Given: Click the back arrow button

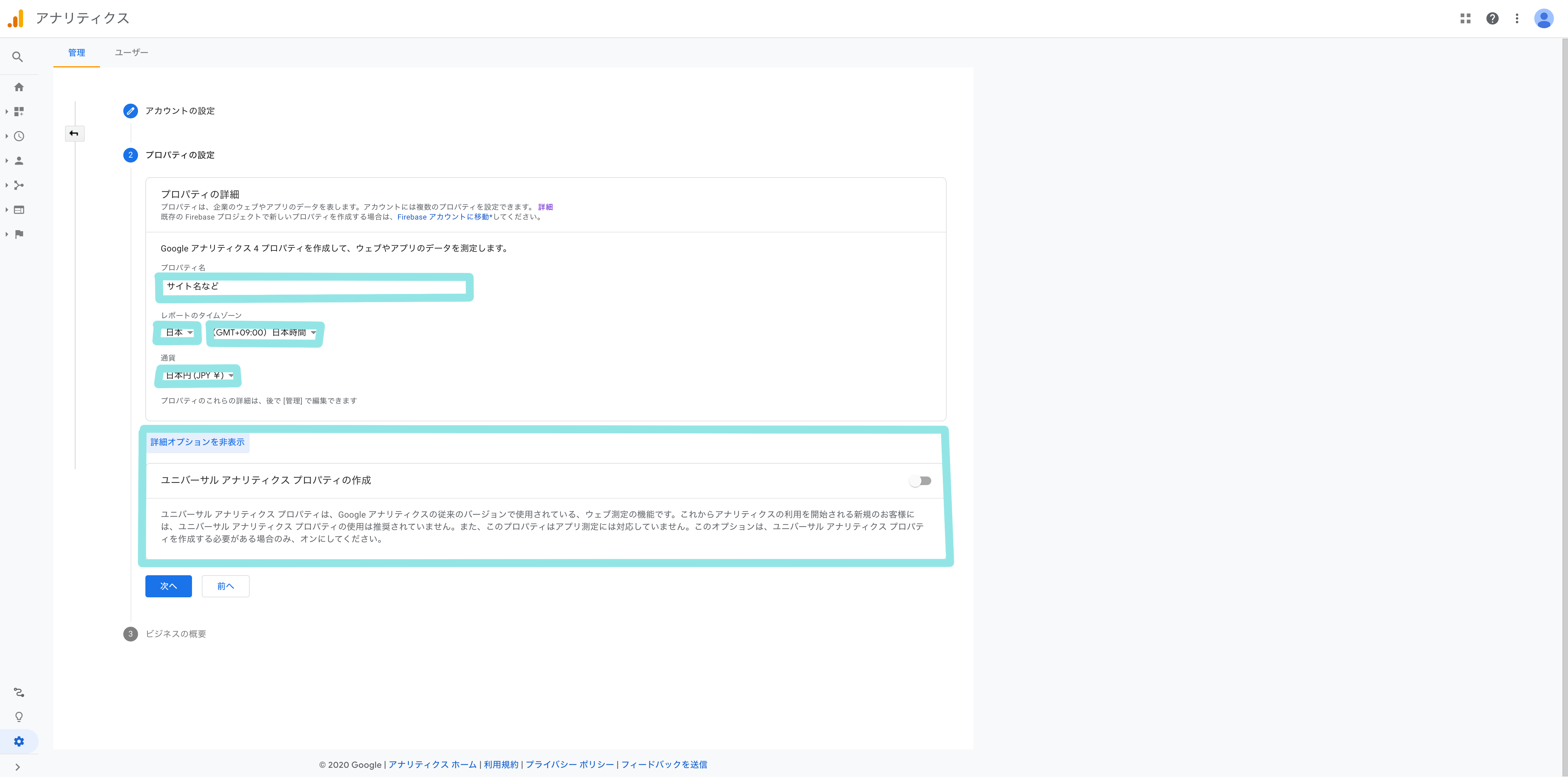Looking at the screenshot, I should 74,133.
